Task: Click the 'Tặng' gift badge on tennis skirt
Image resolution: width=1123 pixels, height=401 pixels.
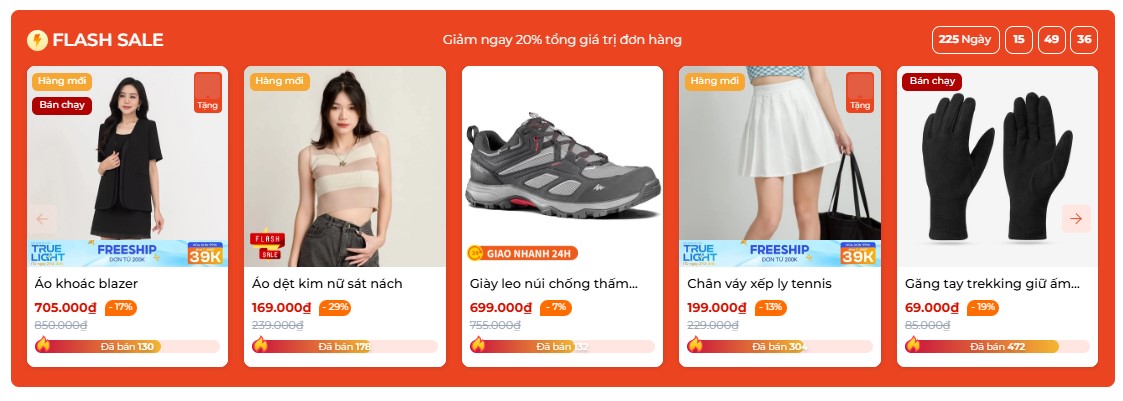Action: tap(860, 92)
